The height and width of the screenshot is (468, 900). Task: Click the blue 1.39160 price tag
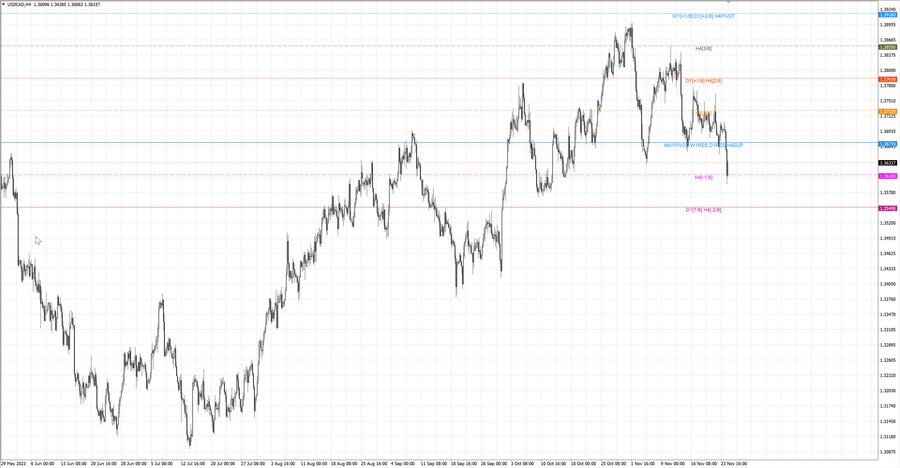click(x=888, y=15)
